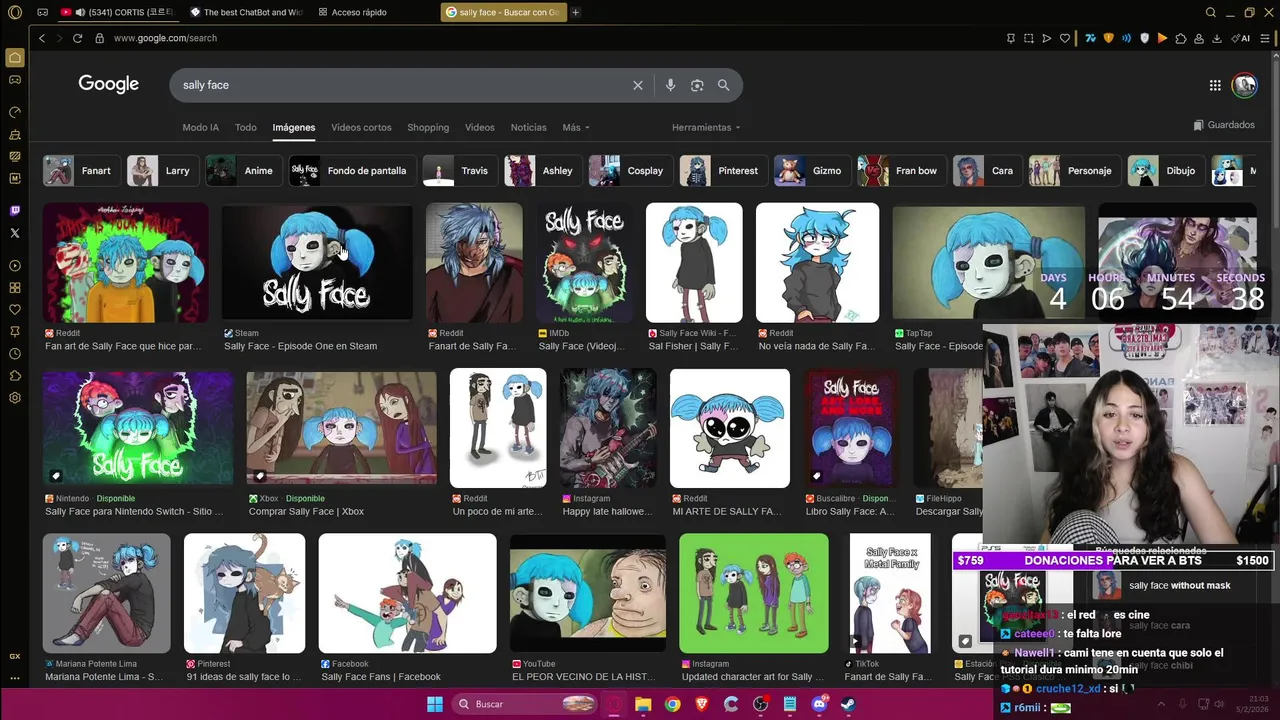Click the 'sally face without mask' related search
The height and width of the screenshot is (720, 1280).
[x=1180, y=586]
